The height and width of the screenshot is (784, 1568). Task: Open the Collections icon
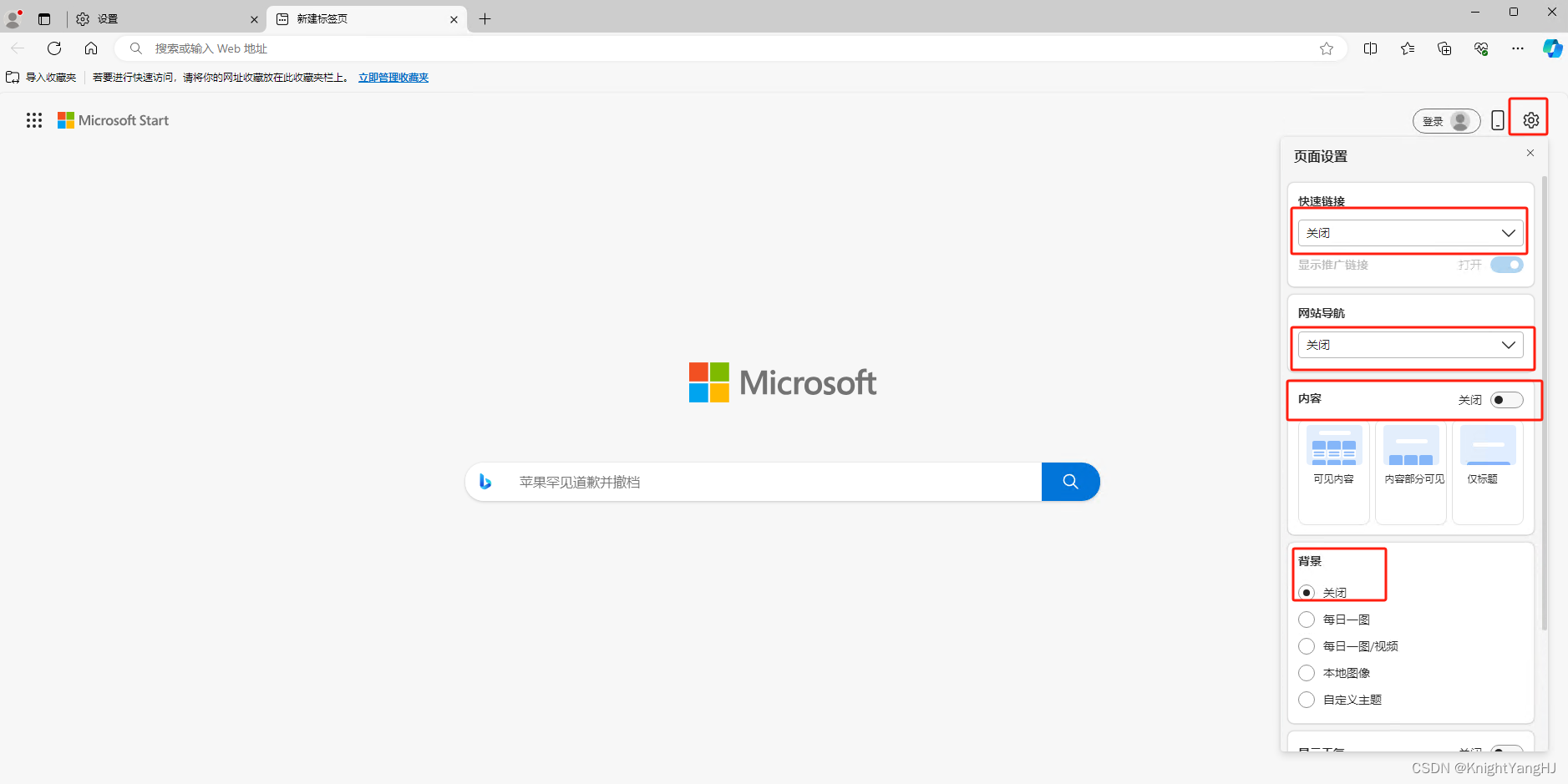1444,48
